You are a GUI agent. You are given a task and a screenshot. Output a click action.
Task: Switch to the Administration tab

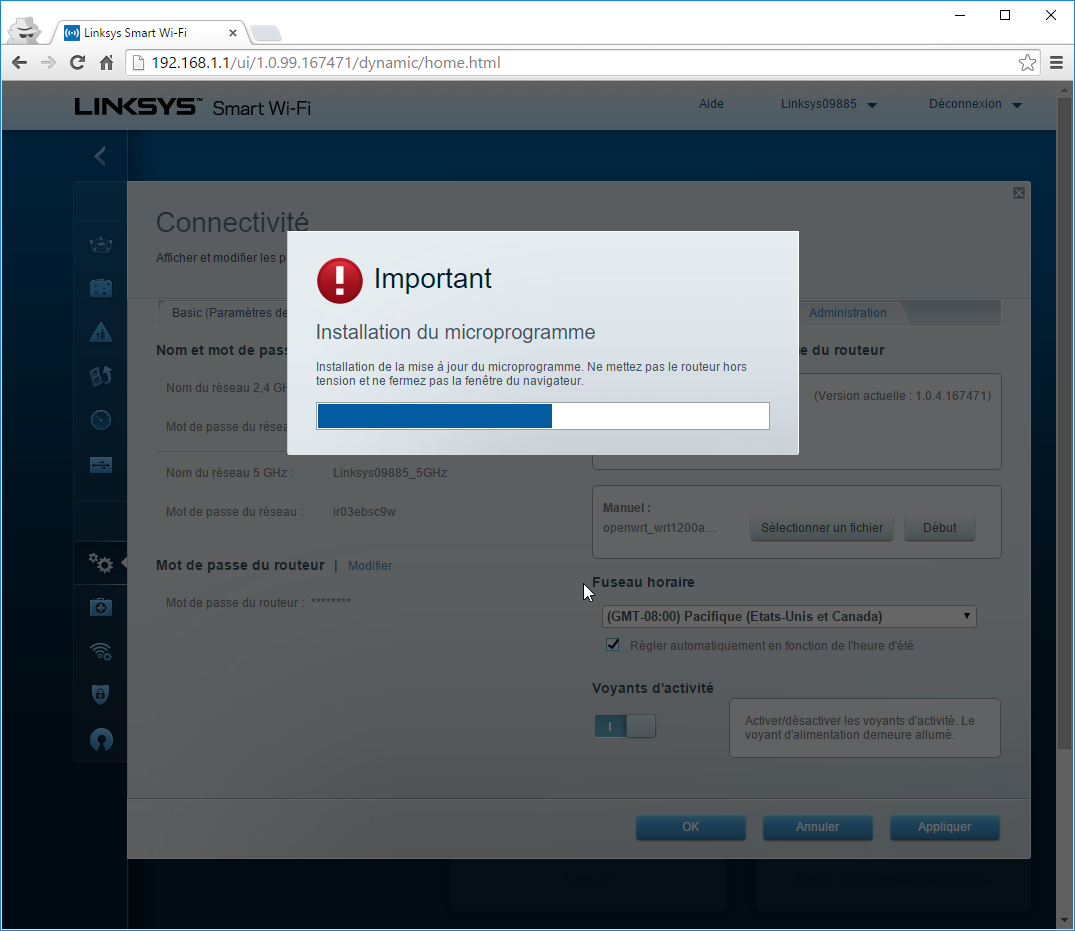coord(847,313)
